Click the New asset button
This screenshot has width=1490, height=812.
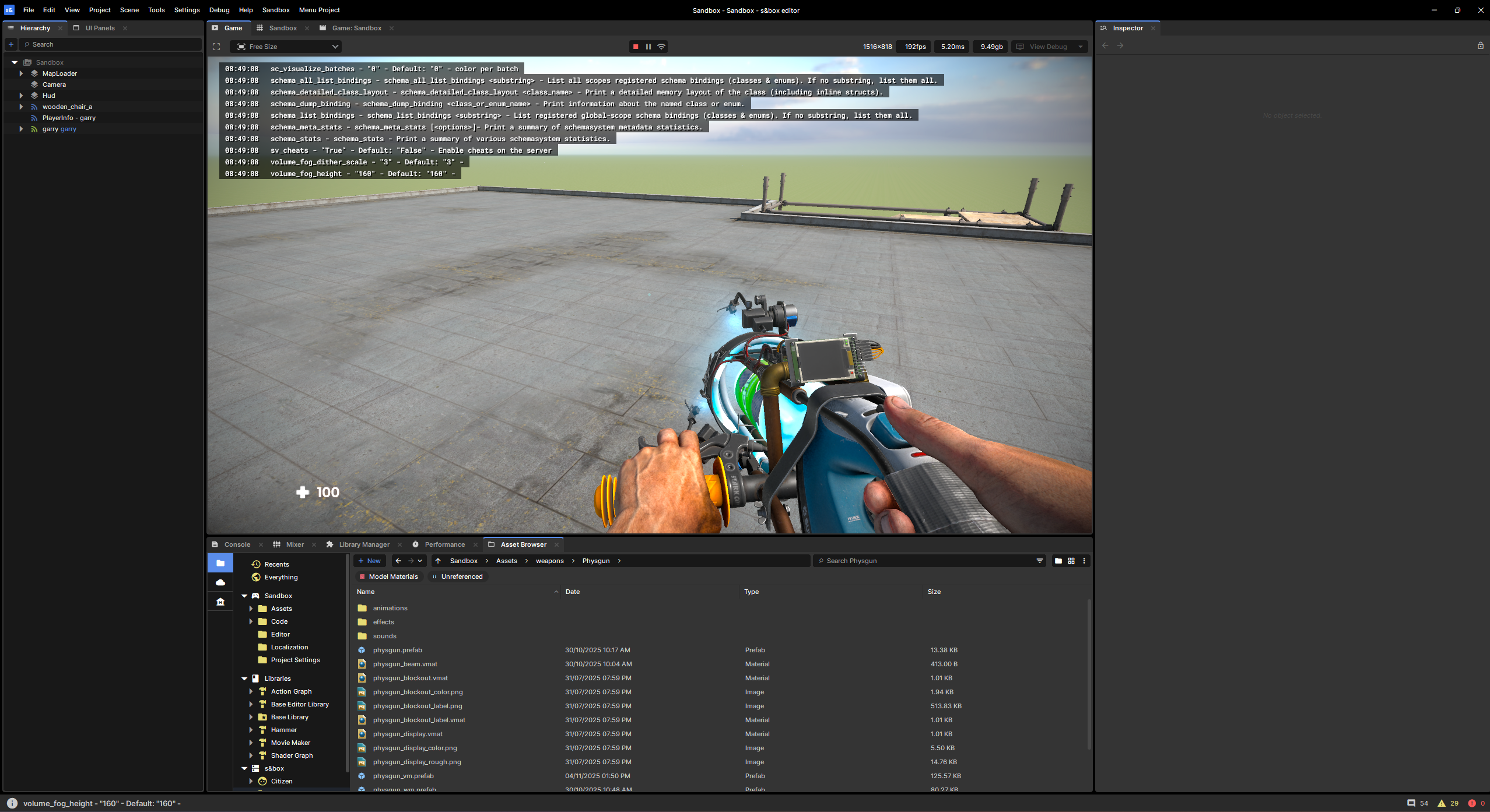tap(369, 561)
